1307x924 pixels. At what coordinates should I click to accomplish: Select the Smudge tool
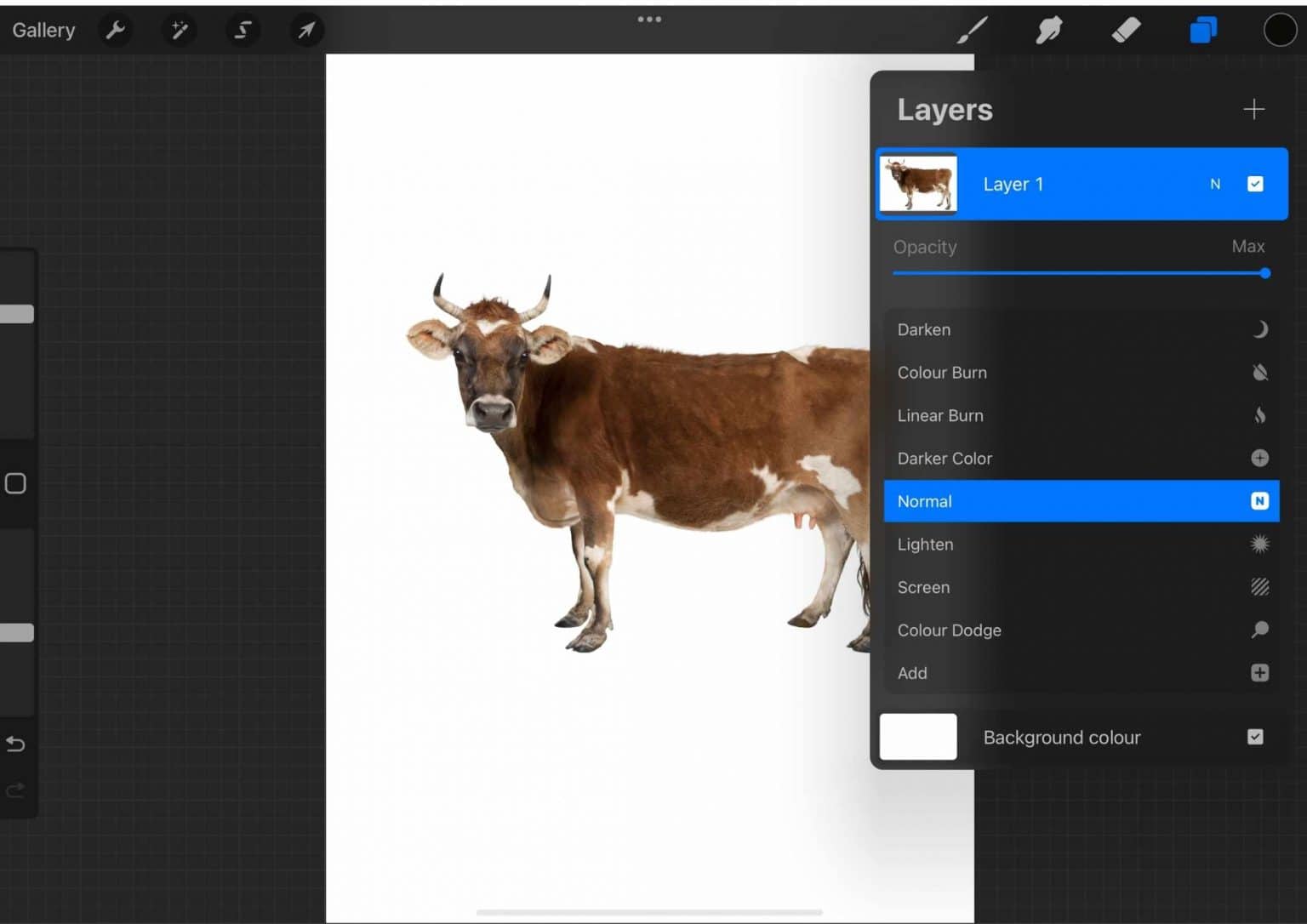1049,30
